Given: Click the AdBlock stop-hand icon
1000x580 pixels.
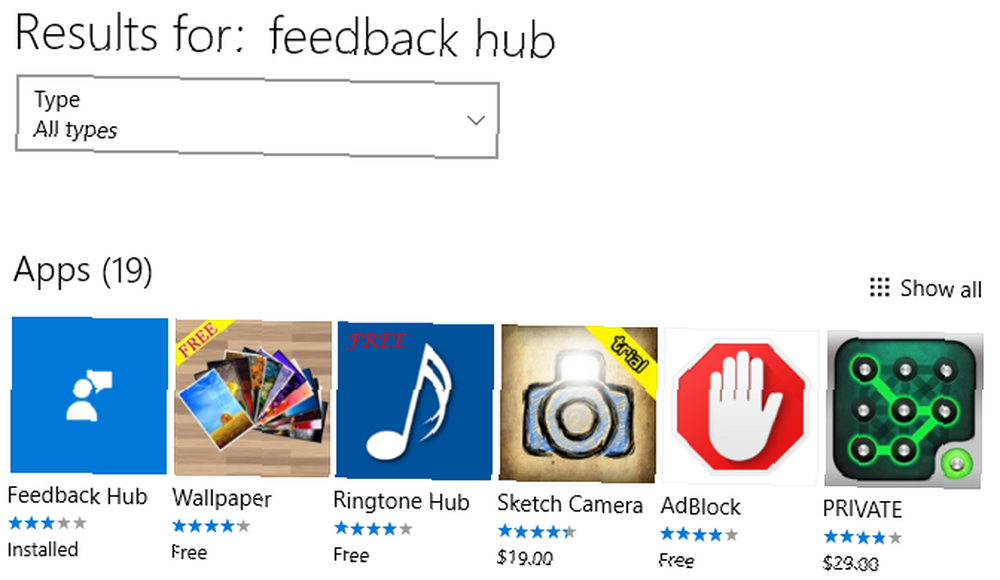Looking at the screenshot, I should [740, 406].
